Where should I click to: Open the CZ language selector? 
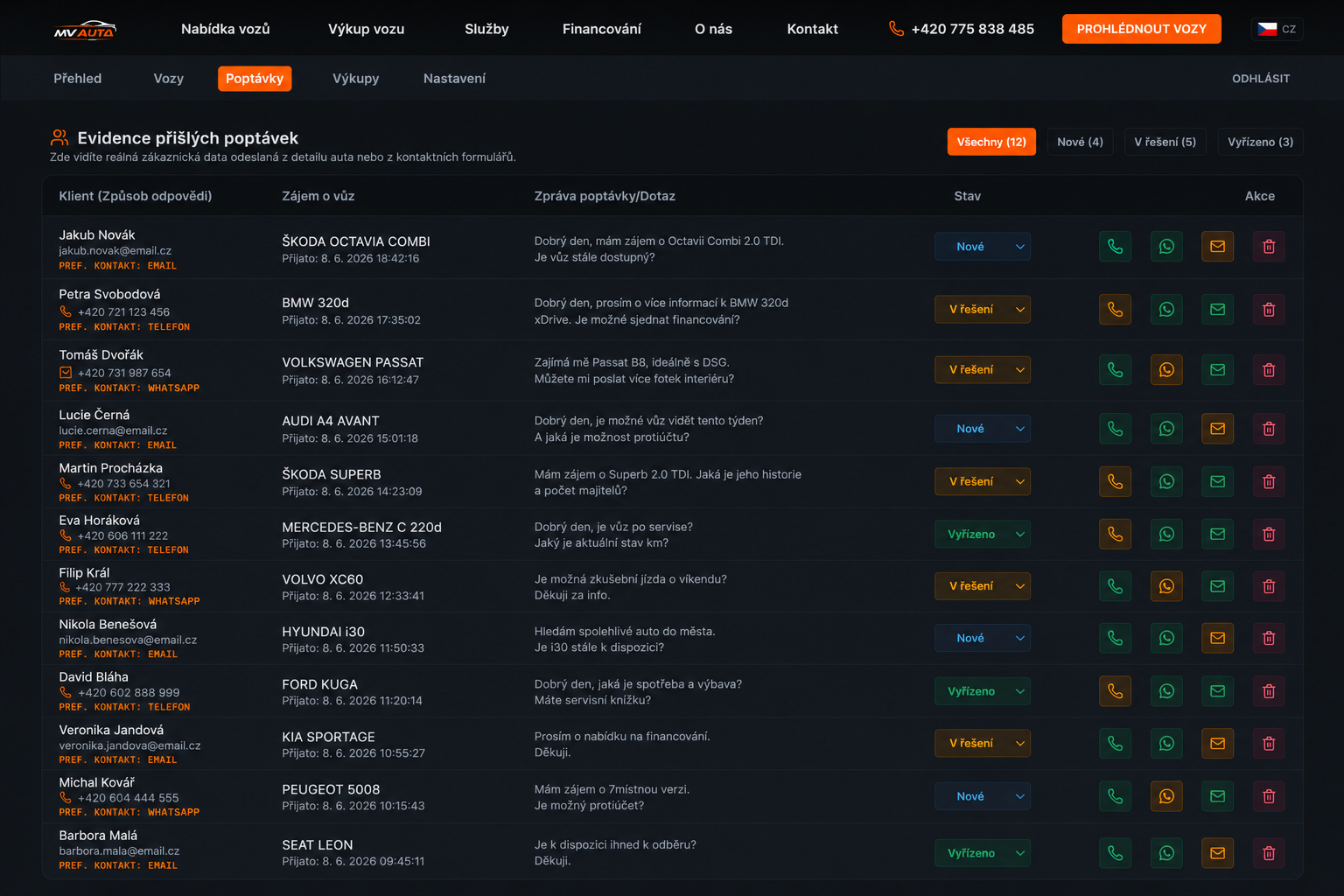point(1277,29)
